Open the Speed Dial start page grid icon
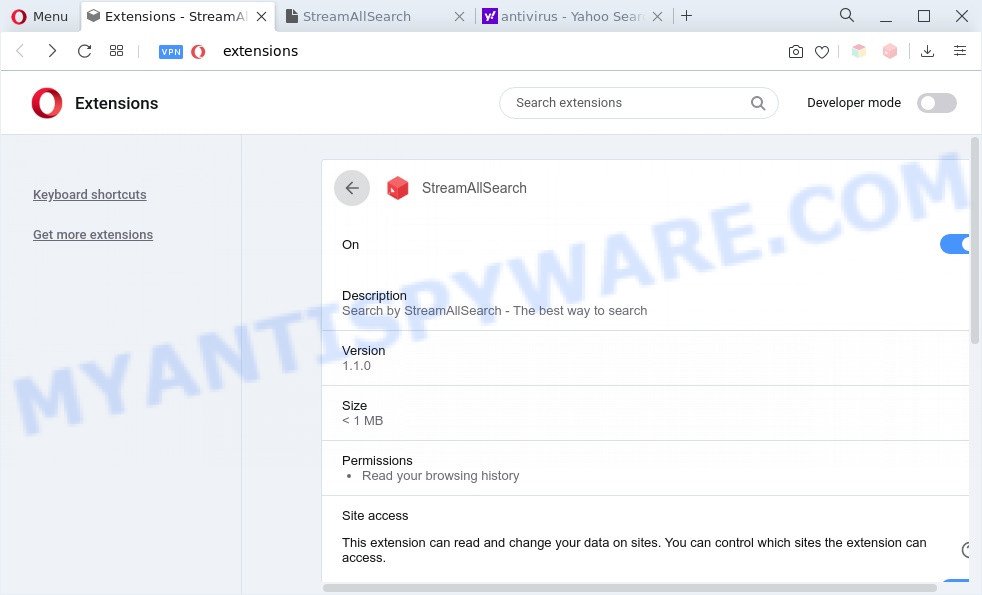Image resolution: width=982 pixels, height=595 pixels. [x=116, y=51]
